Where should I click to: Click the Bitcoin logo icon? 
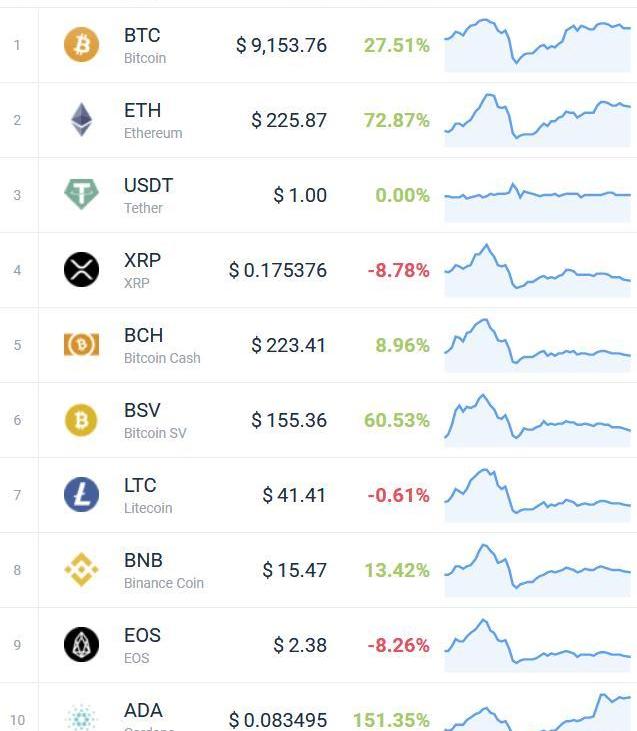(x=82, y=45)
